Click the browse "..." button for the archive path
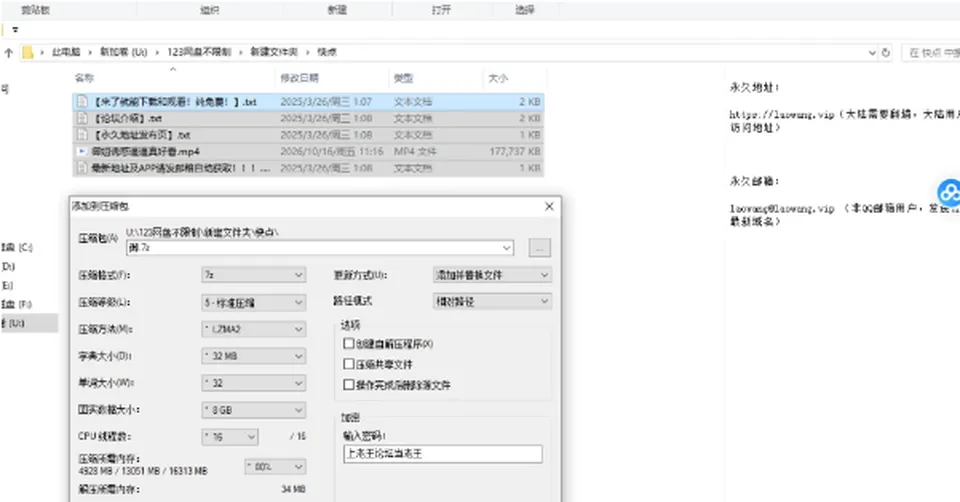This screenshot has height=502, width=960. (539, 248)
